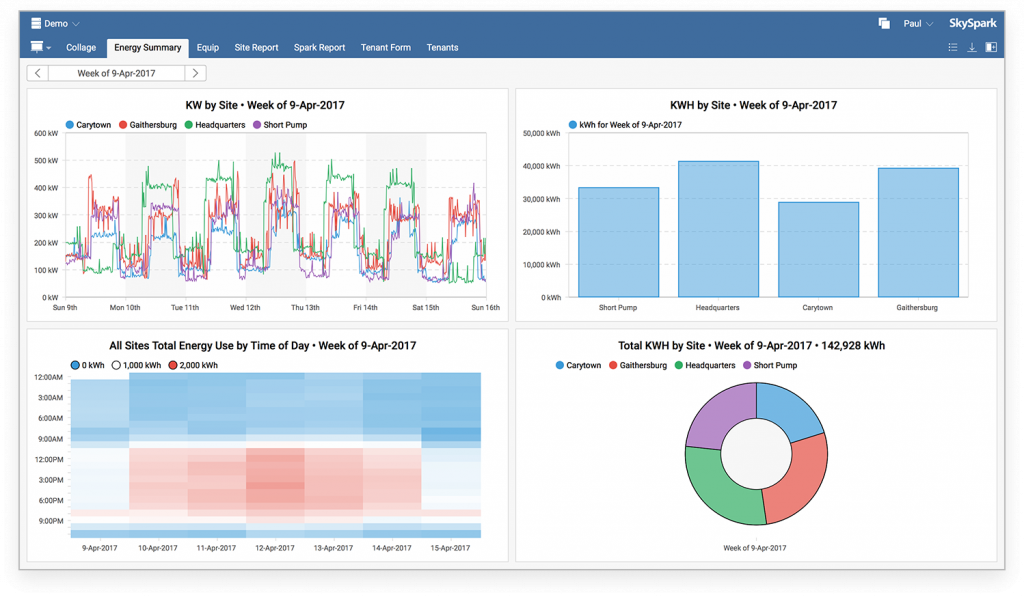Viewport: 1024px width, 597px height.
Task: Click the list view icon in toolbar
Action: click(x=952, y=47)
